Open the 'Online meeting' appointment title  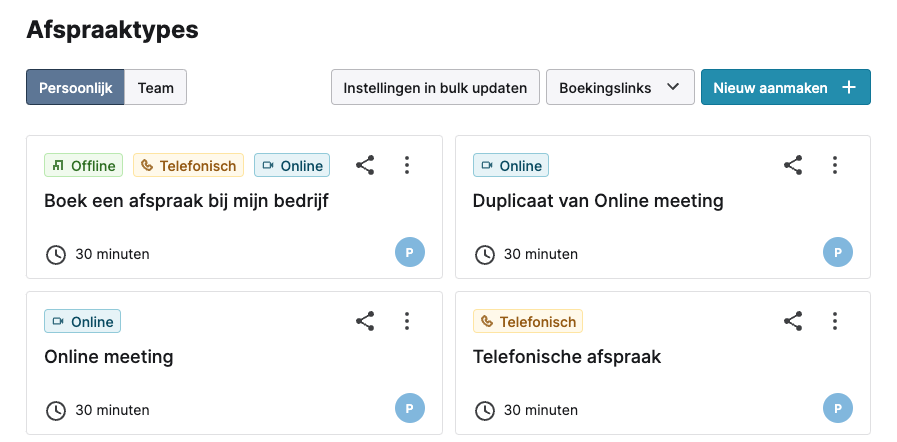pos(109,357)
